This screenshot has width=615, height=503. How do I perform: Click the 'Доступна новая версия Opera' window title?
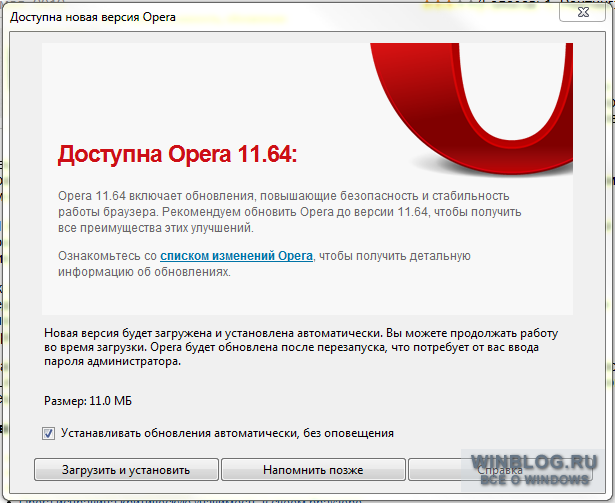[x=93, y=17]
